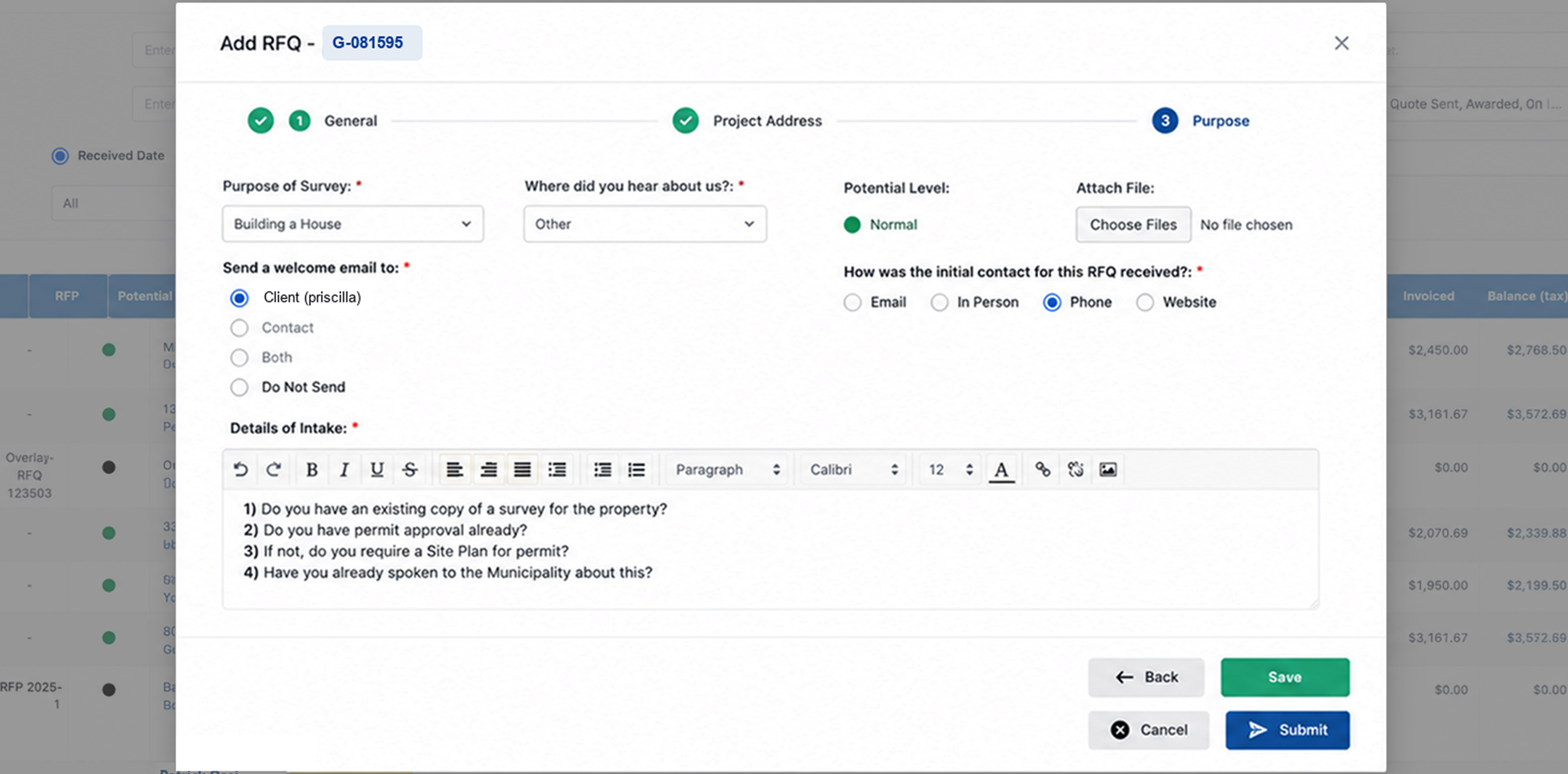Underline the selected intake text
The width and height of the screenshot is (1568, 774).
tap(377, 469)
